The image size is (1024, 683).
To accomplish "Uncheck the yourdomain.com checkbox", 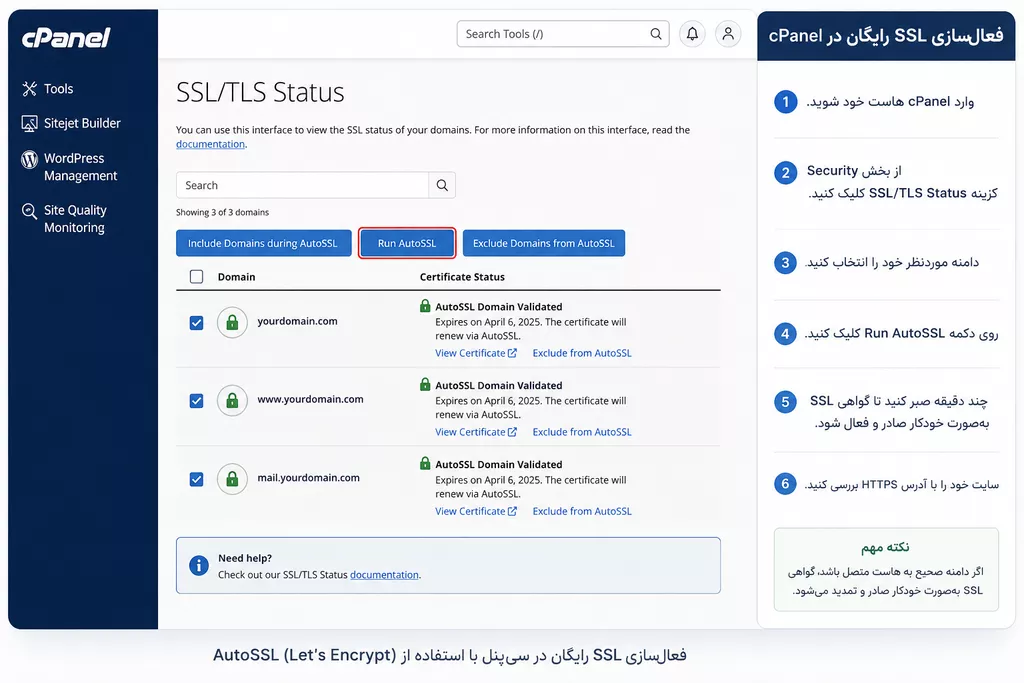I will (x=196, y=323).
